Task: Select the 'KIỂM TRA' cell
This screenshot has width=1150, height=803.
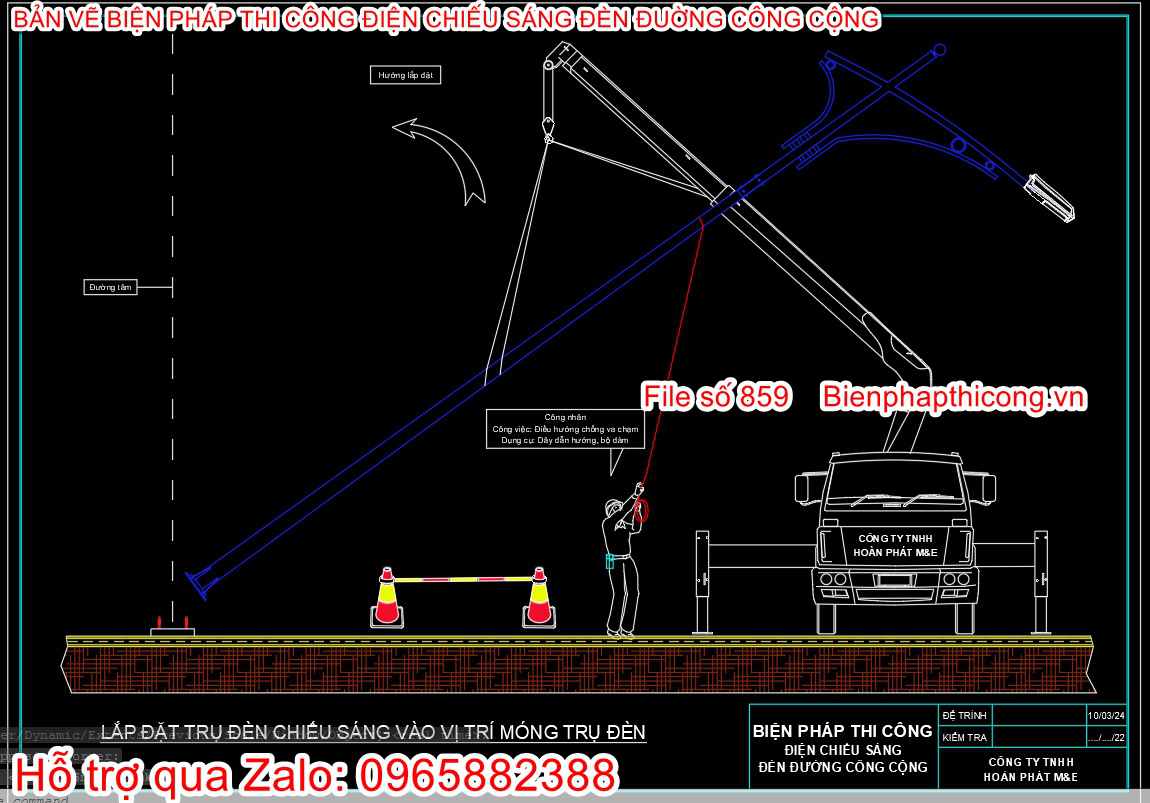Action: pos(964,737)
